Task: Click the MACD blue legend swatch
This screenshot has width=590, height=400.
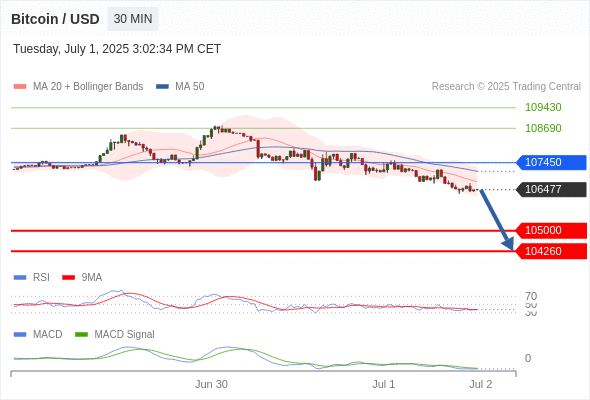Action: [20, 335]
